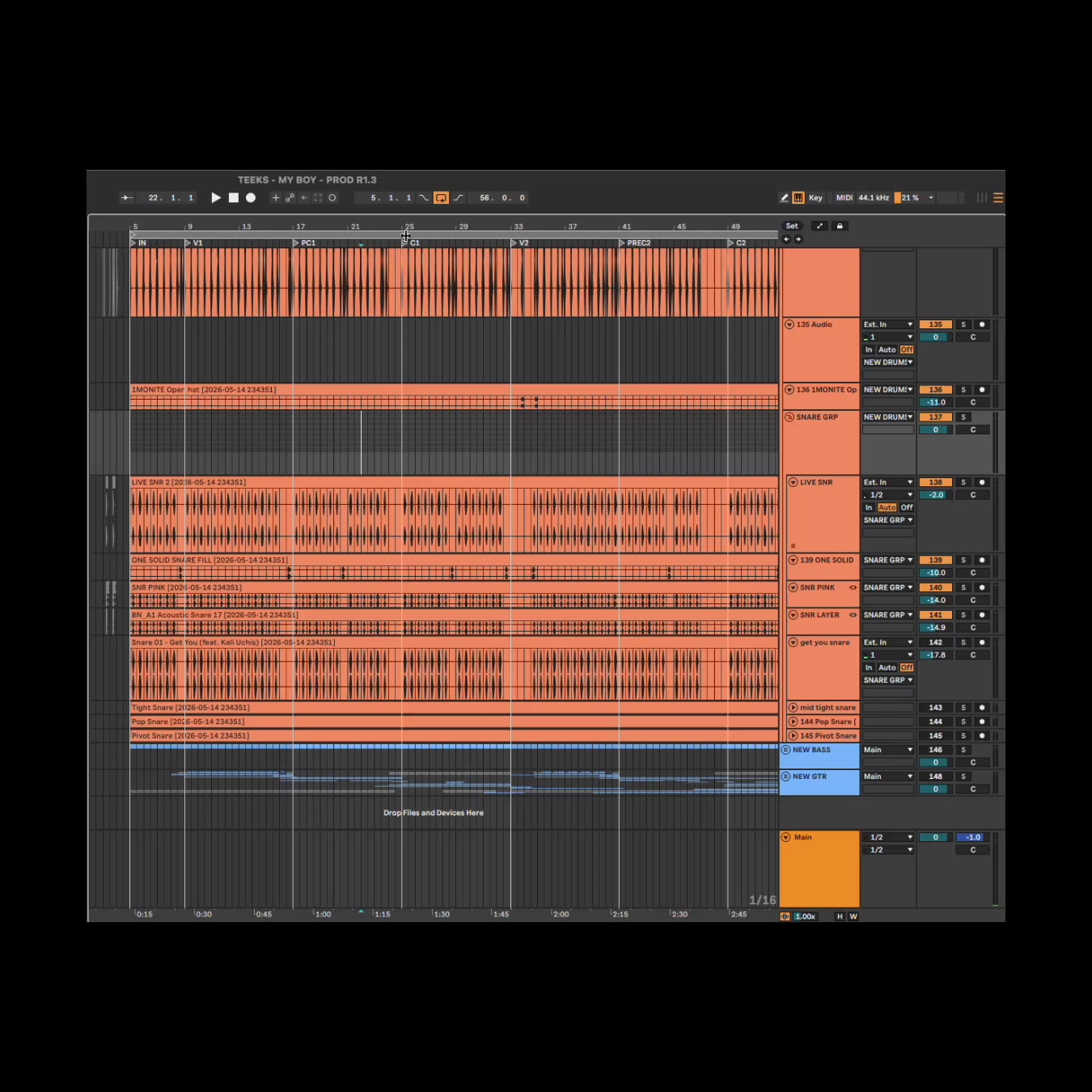Open the NEW DRUMS output dropdown on SNARE GRP
Image resolution: width=1092 pixels, height=1092 pixels.
click(888, 417)
